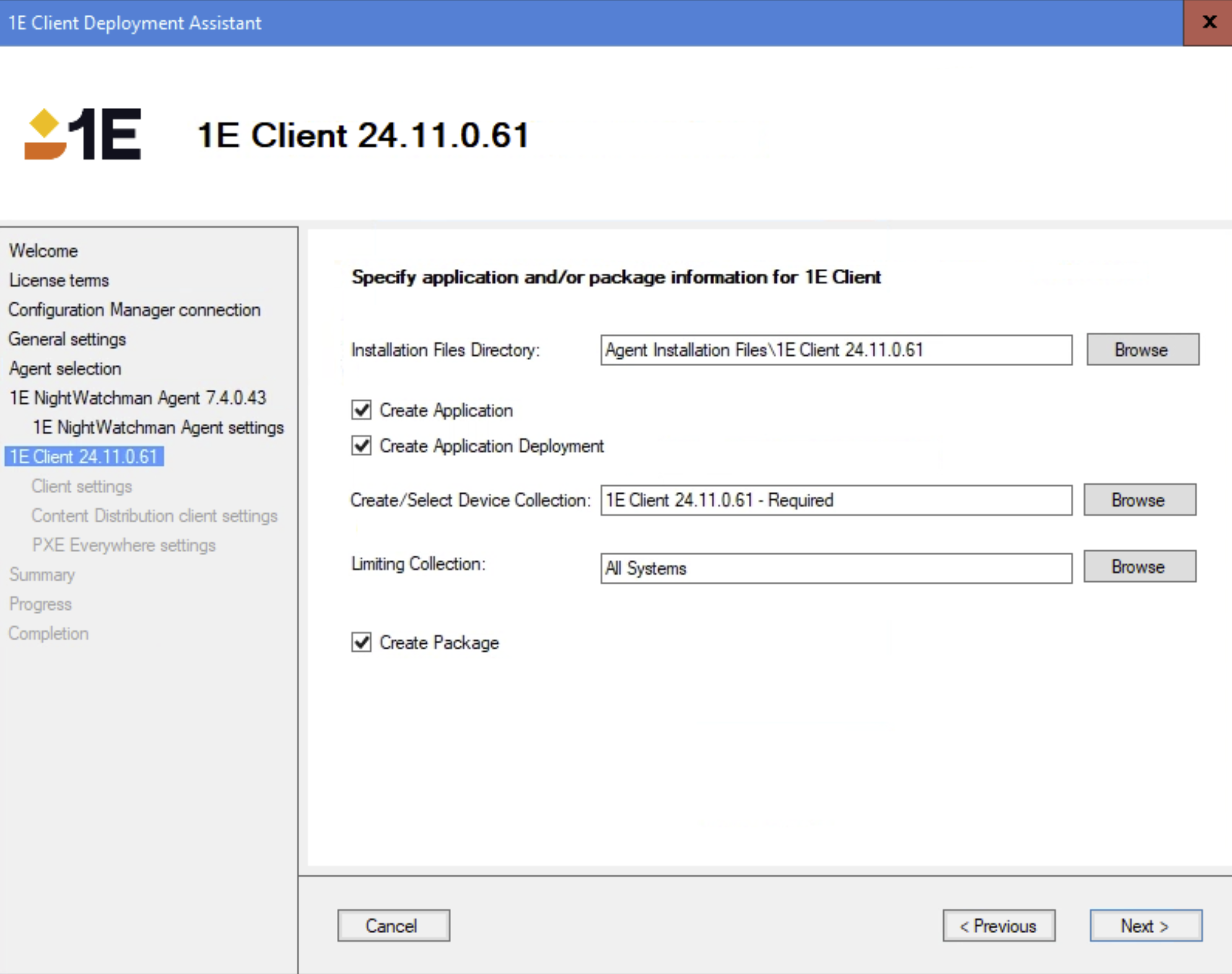Screen dimensions: 1232x974
Task: Proceed with the Next button
Action: 1145,925
